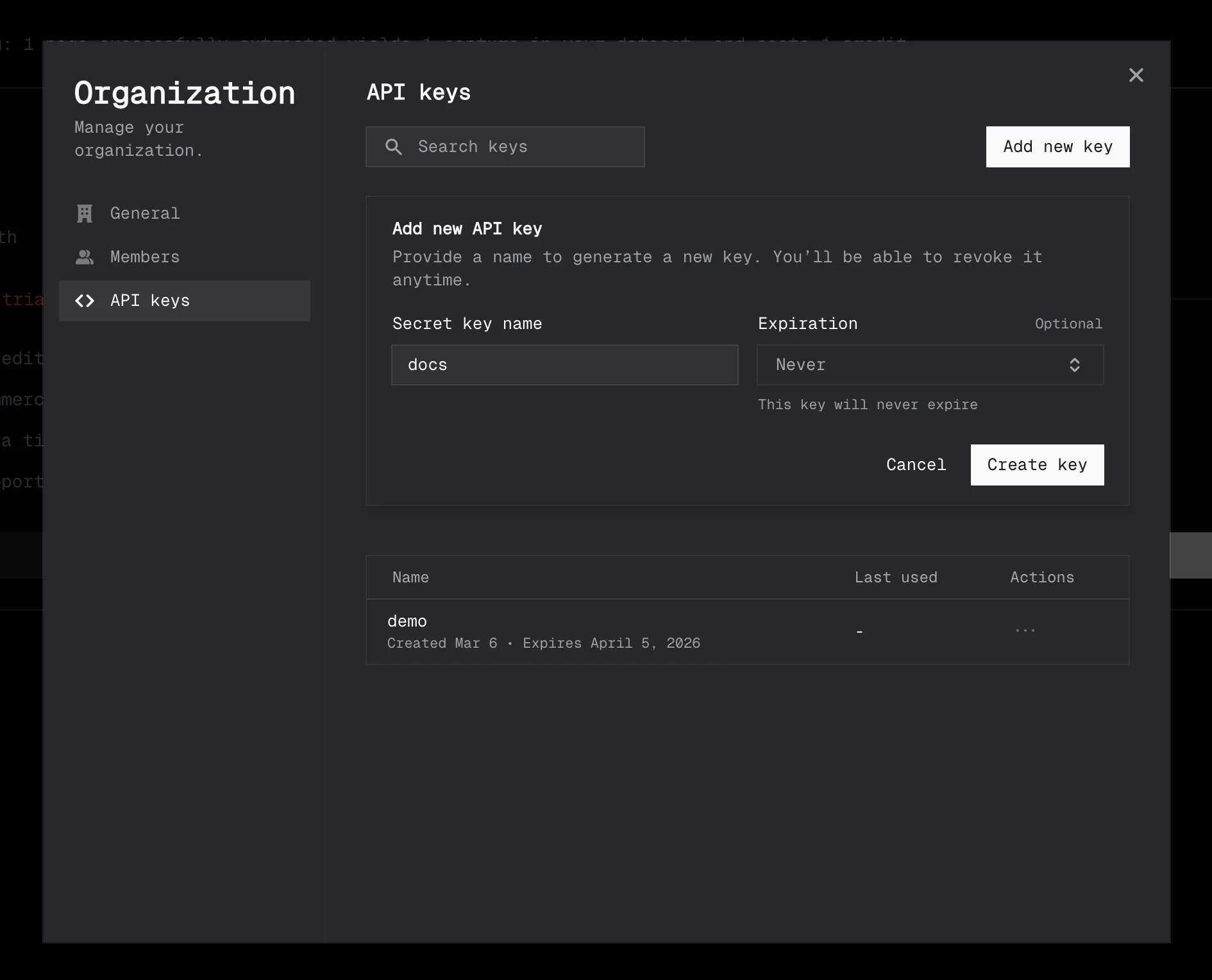Click the Secret key name field containing docs

[564, 365]
